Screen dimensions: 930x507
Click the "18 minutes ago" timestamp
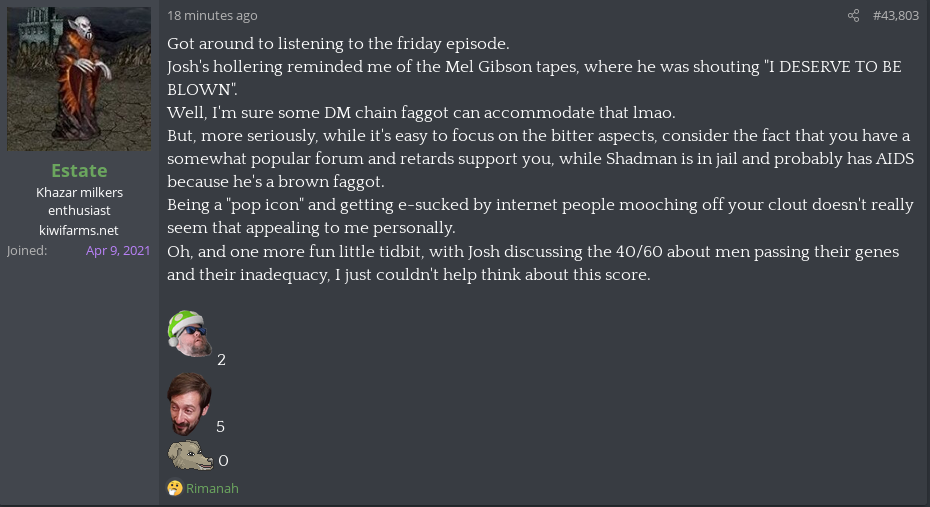[x=212, y=15]
